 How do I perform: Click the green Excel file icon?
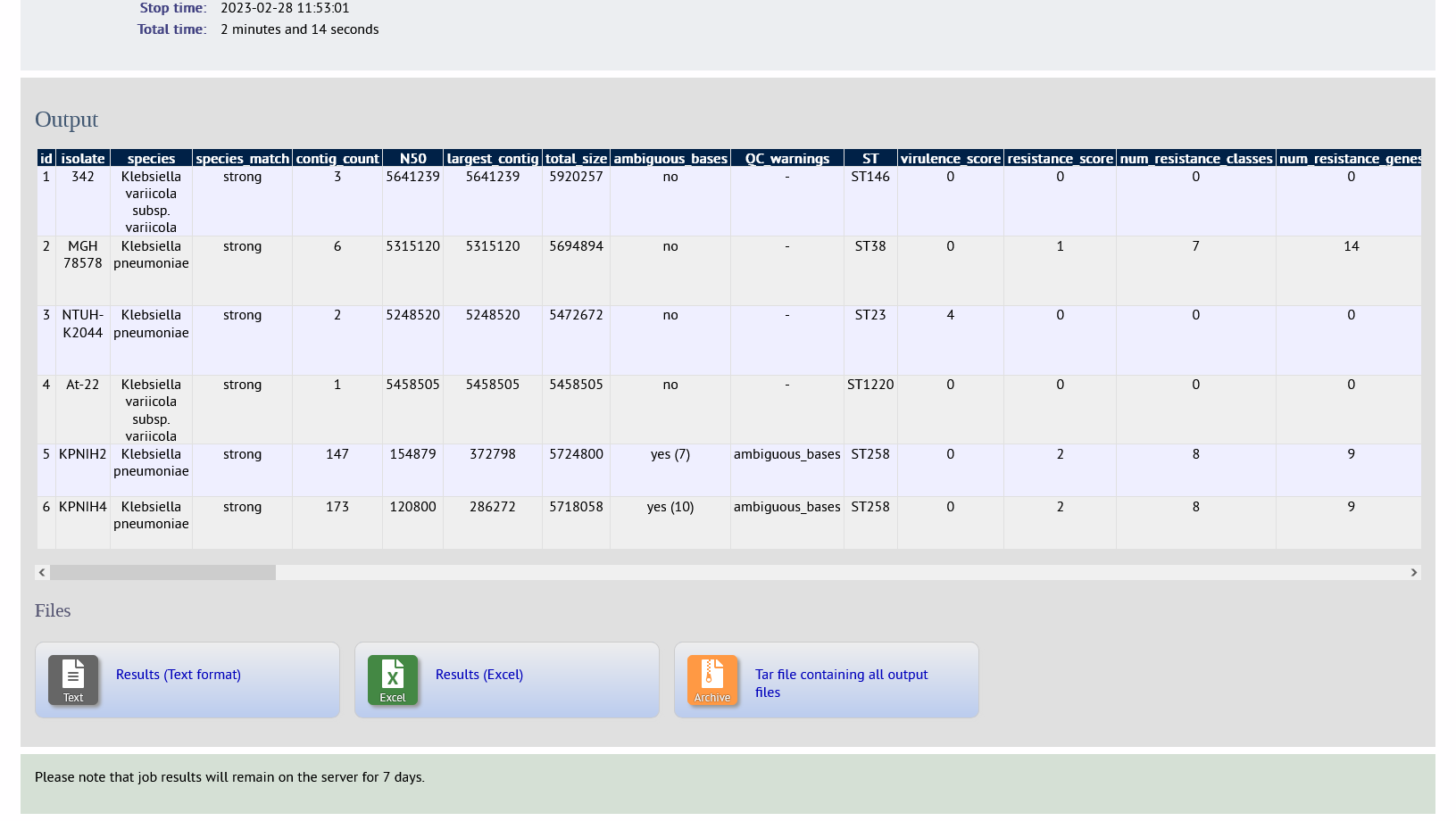point(393,680)
